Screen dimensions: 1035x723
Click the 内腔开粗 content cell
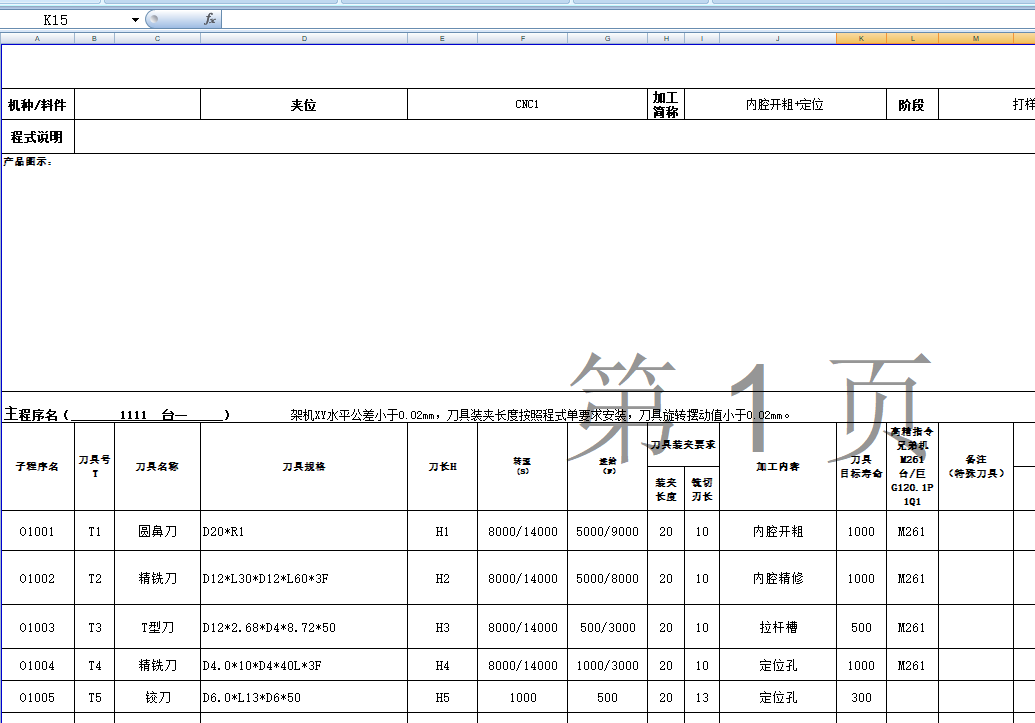(778, 531)
